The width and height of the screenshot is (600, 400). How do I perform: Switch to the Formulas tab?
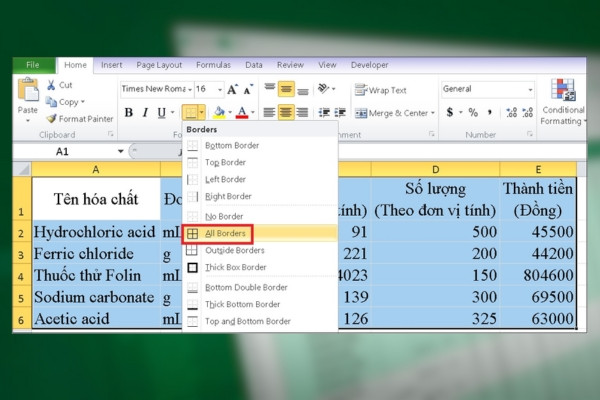[x=213, y=65]
